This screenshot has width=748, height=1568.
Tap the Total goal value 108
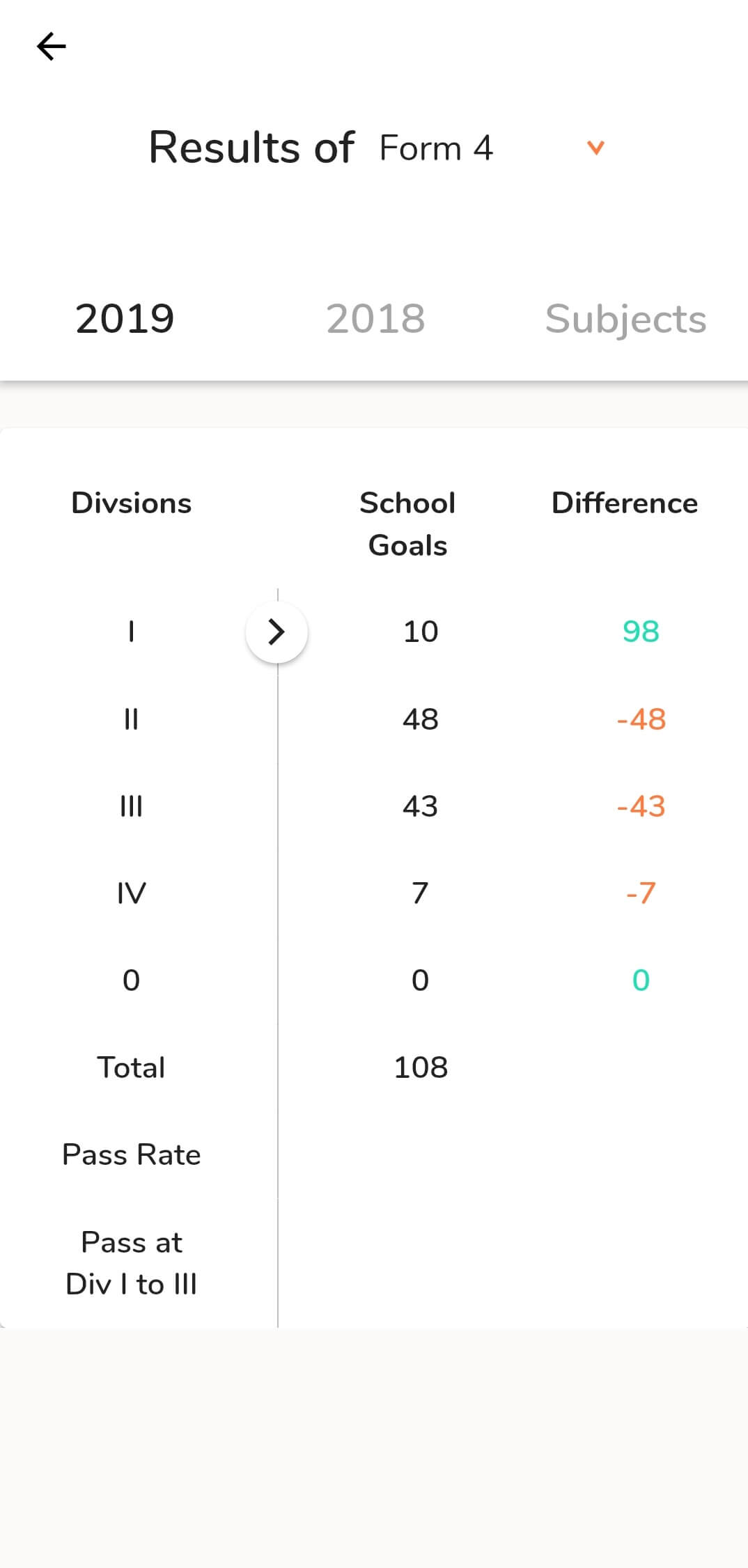tap(421, 1067)
